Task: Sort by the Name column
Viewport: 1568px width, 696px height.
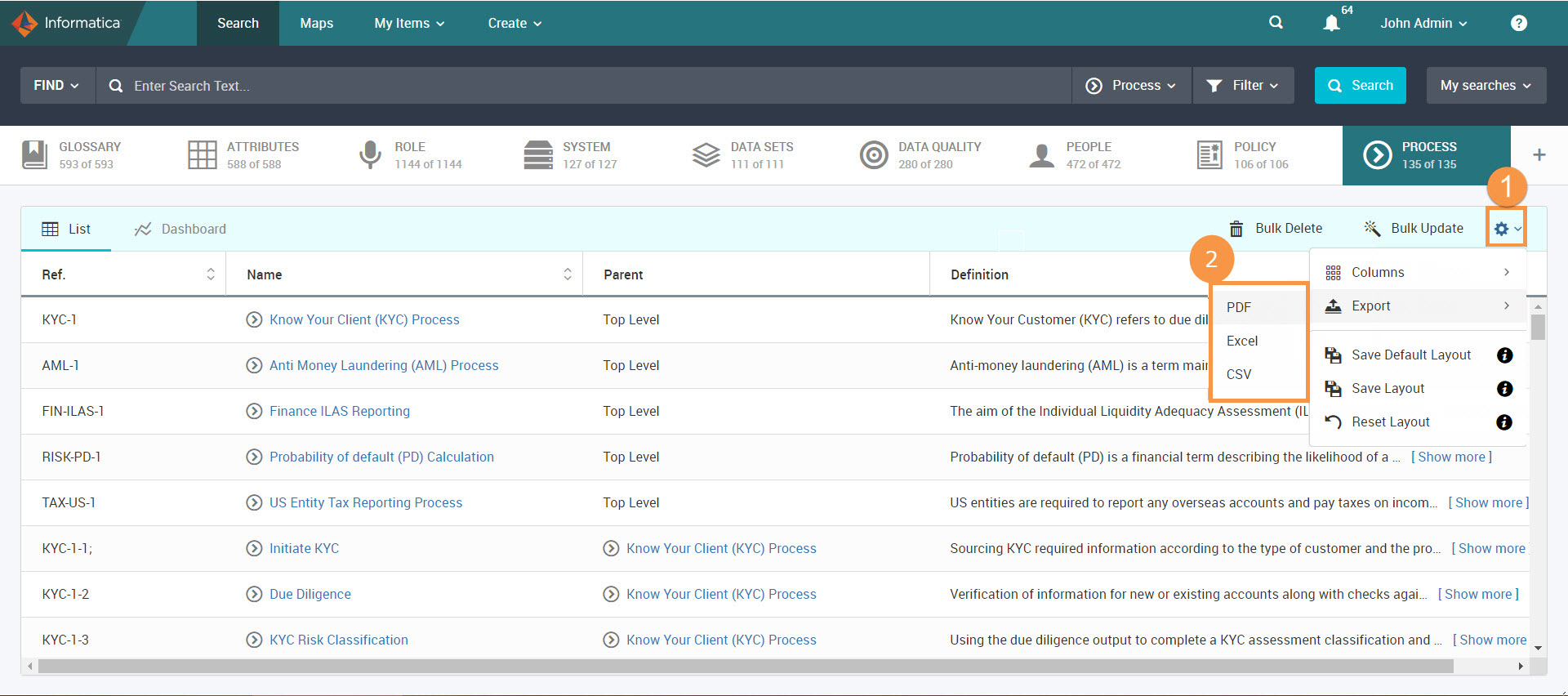Action: pyautogui.click(x=568, y=274)
